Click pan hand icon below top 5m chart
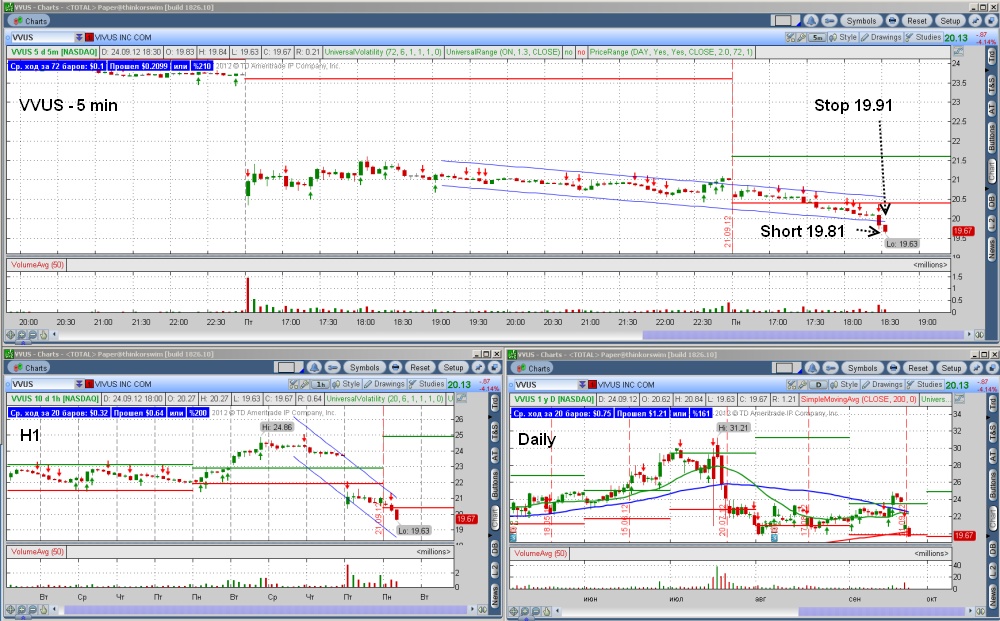1000x621 pixels. pos(43,334)
